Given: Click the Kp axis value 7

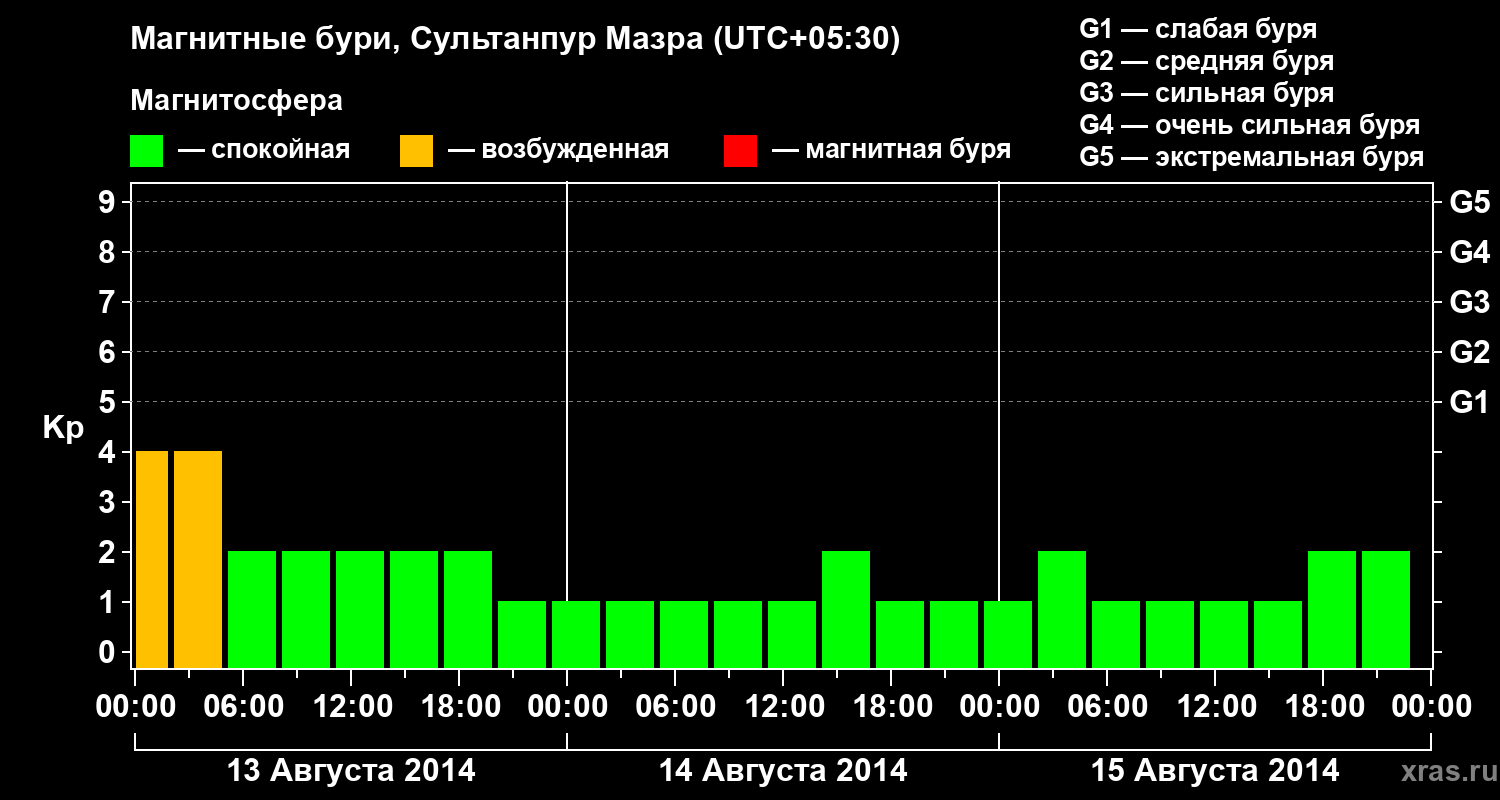Looking at the screenshot, I should point(109,302).
